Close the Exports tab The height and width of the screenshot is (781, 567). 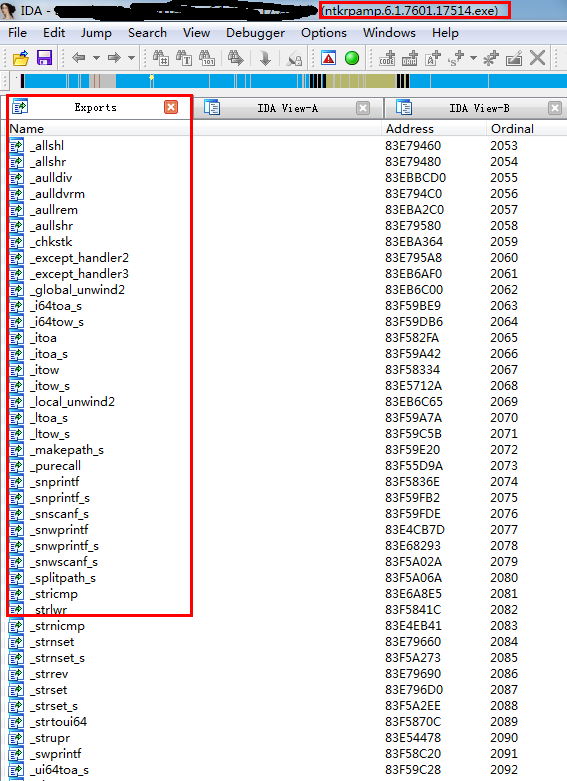(171, 107)
